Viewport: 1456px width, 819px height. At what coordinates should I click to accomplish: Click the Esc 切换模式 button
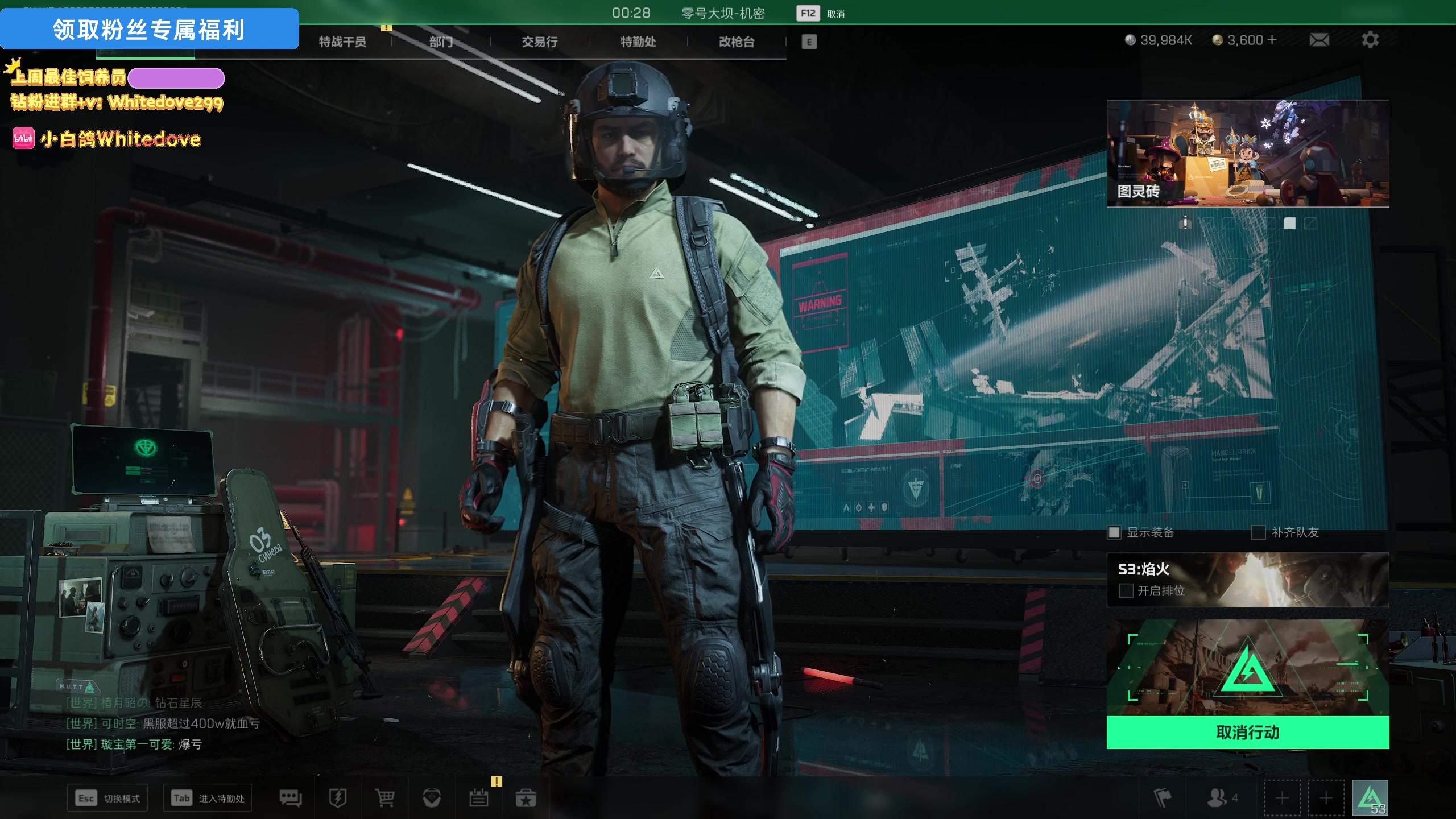click(x=107, y=798)
